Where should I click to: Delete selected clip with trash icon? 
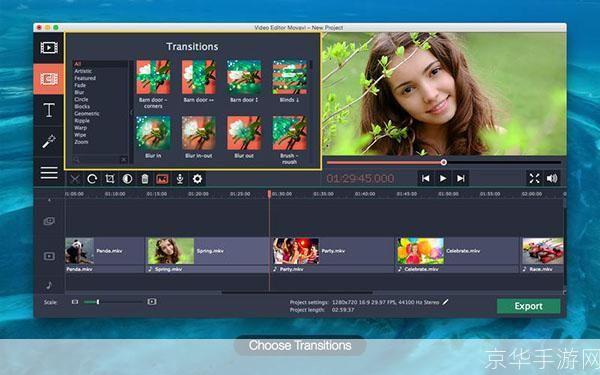point(145,179)
